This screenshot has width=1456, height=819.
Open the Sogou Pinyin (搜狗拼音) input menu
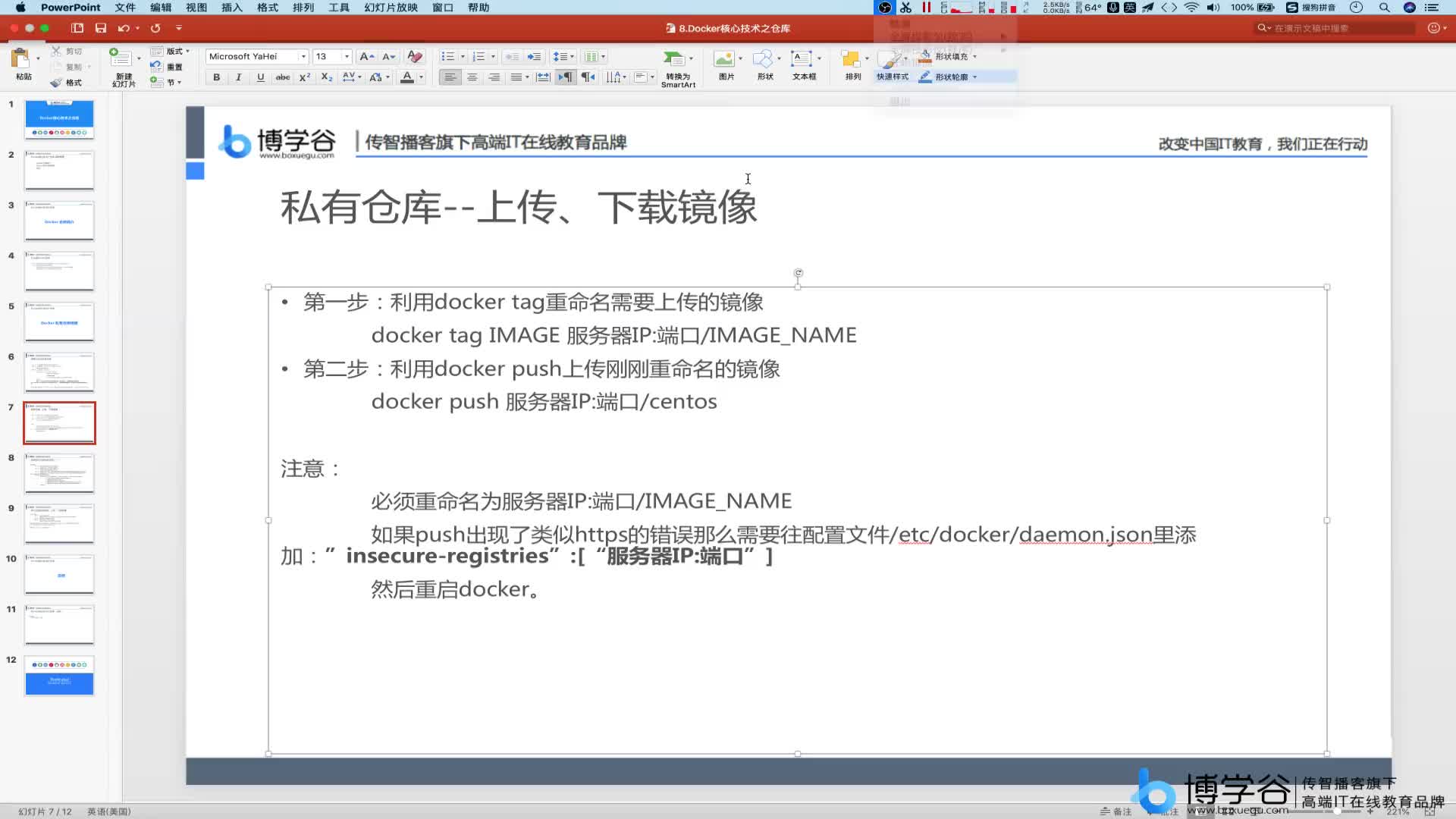point(1311,8)
